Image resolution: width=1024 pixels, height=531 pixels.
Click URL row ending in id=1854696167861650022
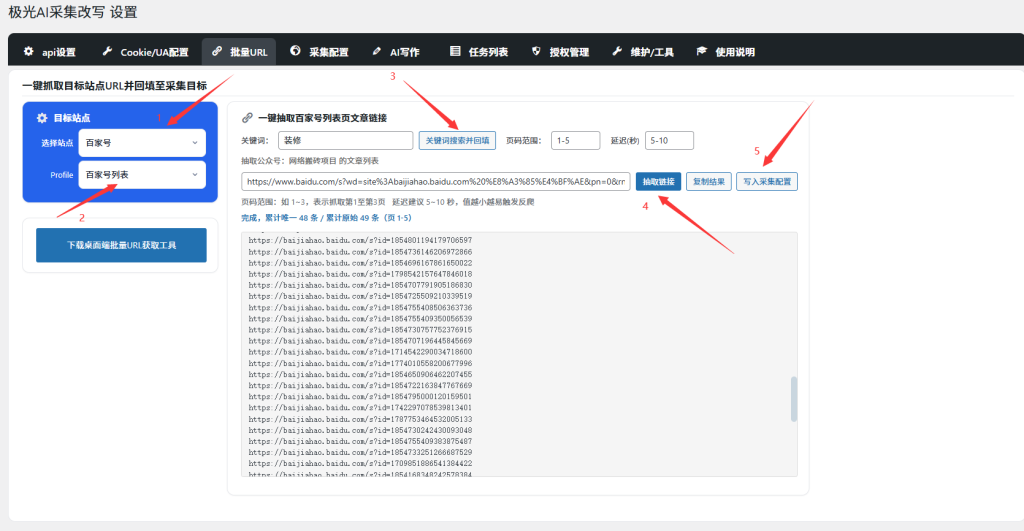(x=360, y=263)
